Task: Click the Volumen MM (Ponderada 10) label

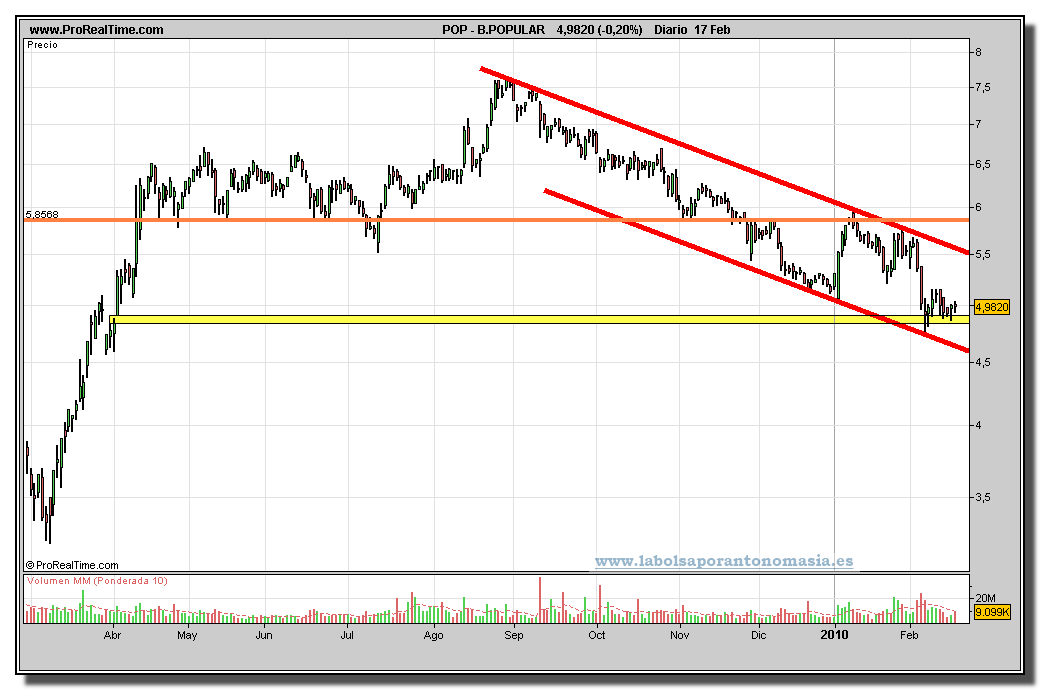Action: [97, 581]
